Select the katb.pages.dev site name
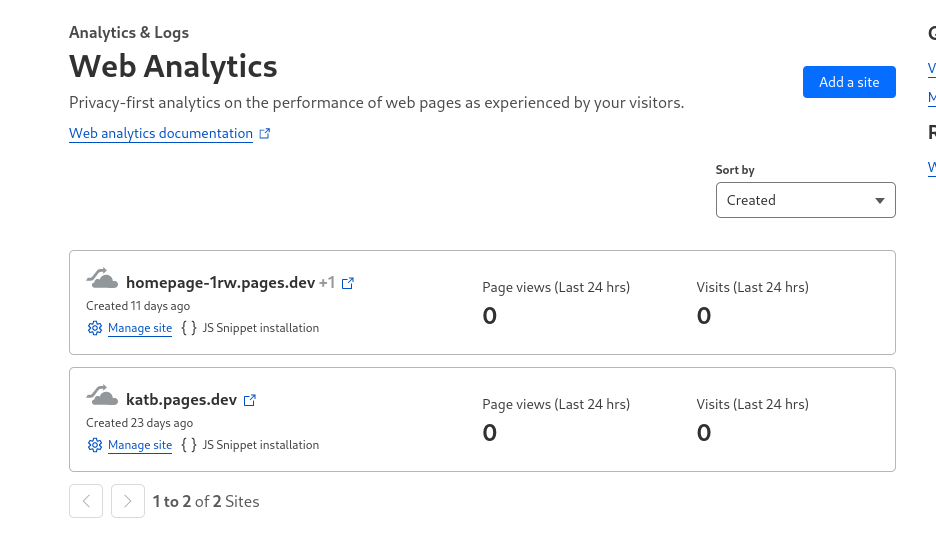The image size is (936, 551). tap(181, 400)
